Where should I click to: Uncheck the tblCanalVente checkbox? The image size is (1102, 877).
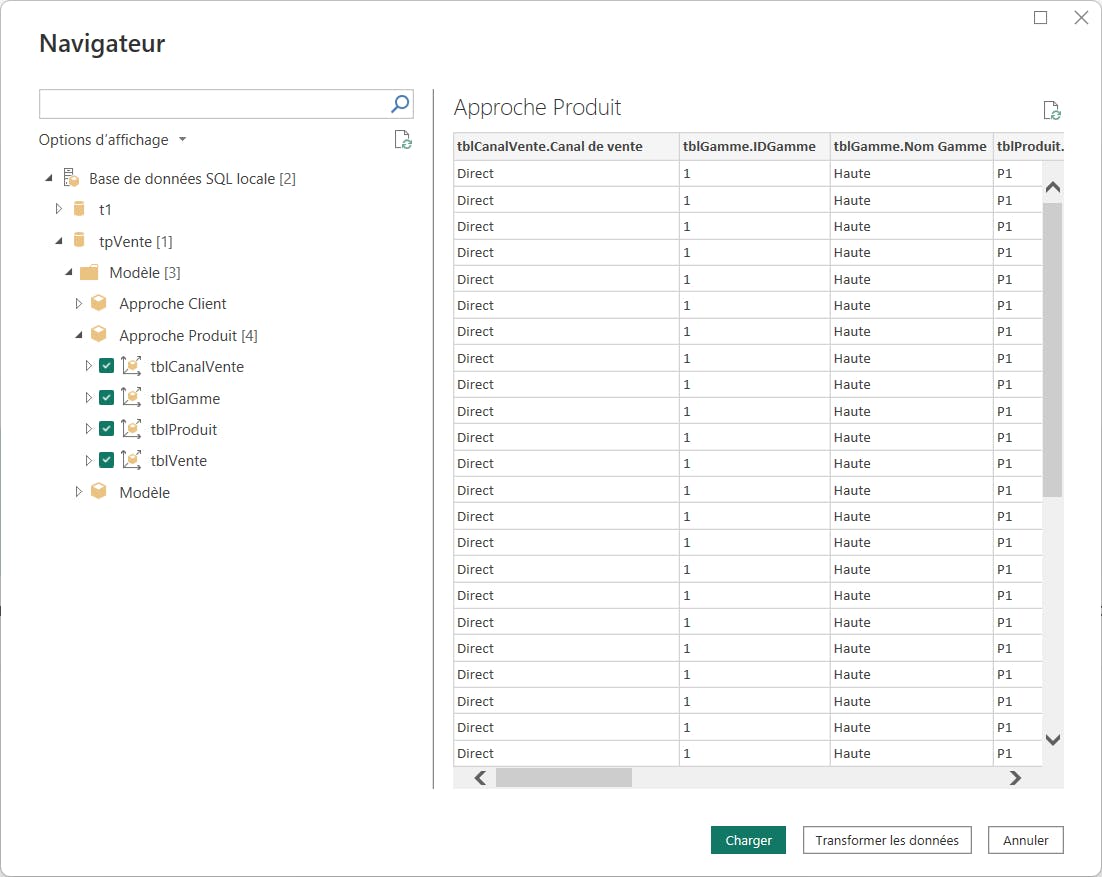106,365
